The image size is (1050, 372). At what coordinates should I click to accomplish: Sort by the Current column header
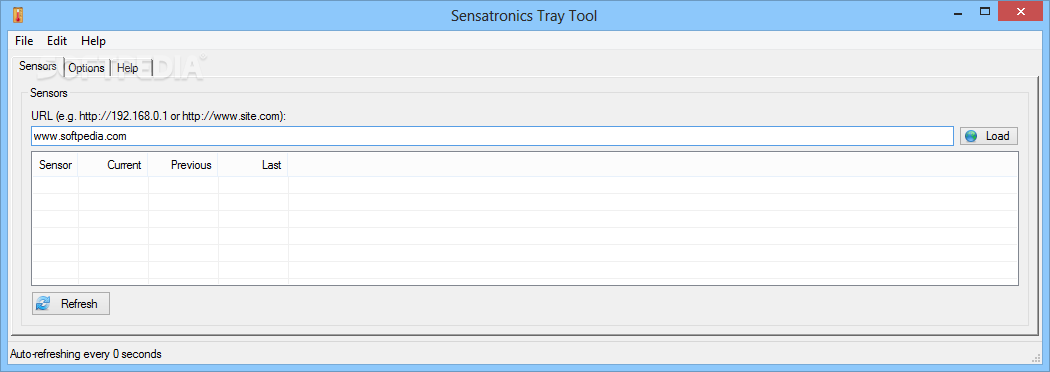pyautogui.click(x=113, y=165)
